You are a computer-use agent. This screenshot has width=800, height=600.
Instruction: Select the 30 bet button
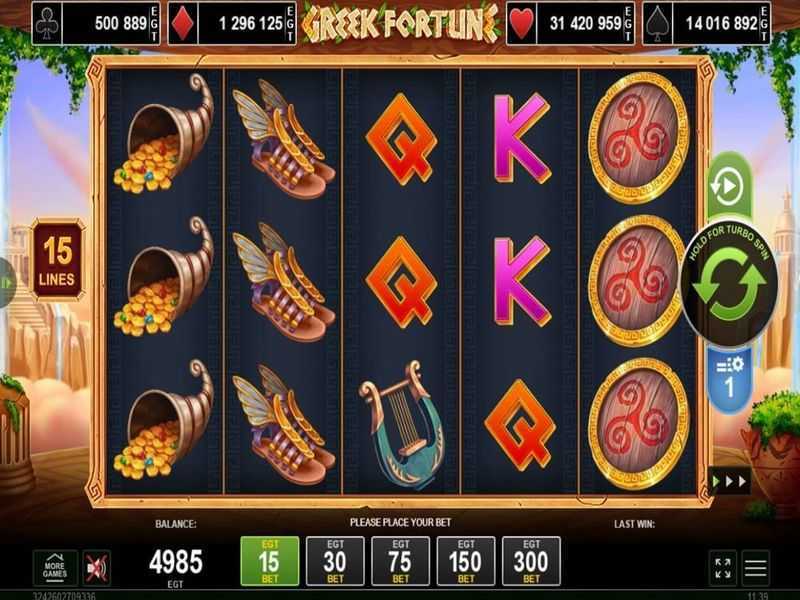(335, 561)
